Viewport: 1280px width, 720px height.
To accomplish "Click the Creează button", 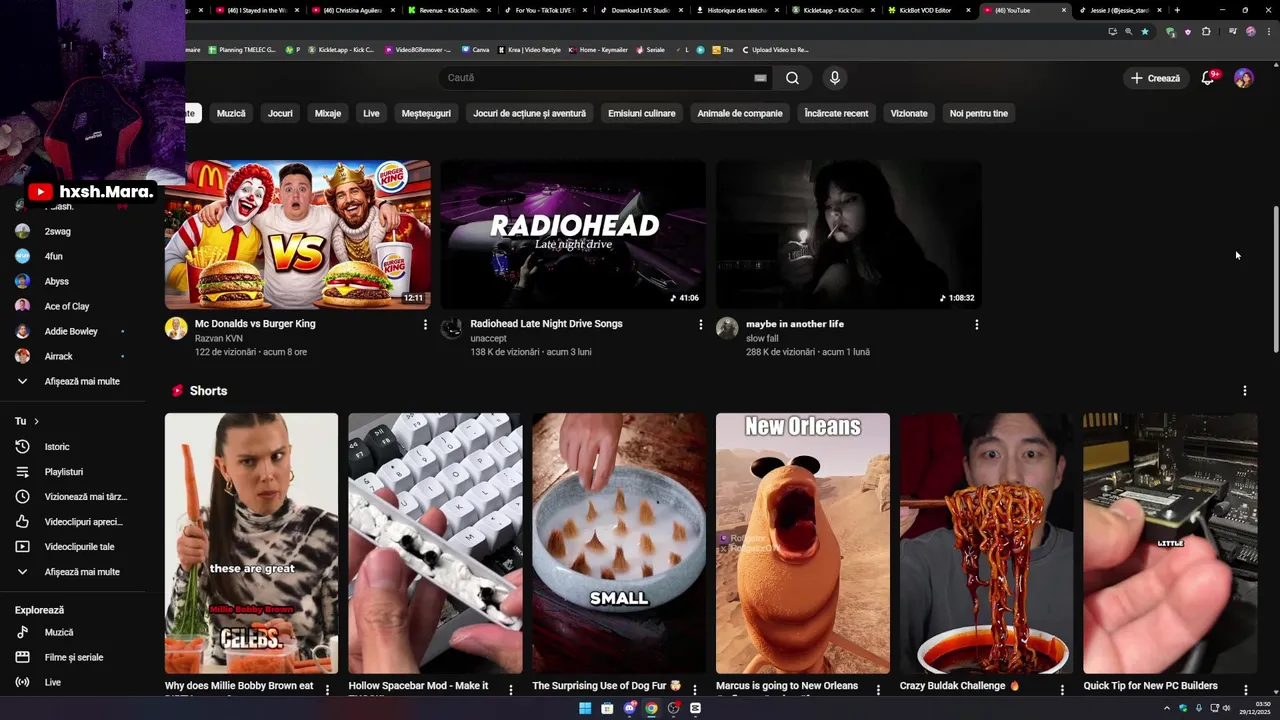I will pyautogui.click(x=1156, y=78).
